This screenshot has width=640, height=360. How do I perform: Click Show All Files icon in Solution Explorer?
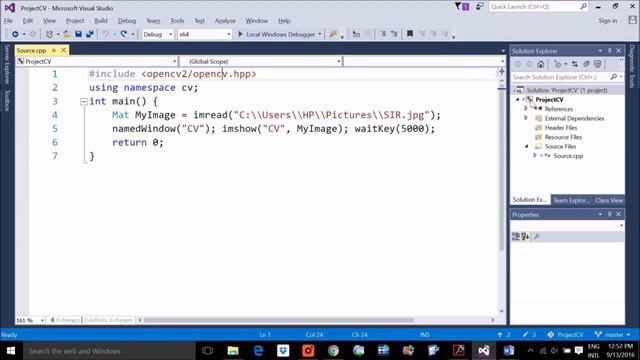(586, 64)
